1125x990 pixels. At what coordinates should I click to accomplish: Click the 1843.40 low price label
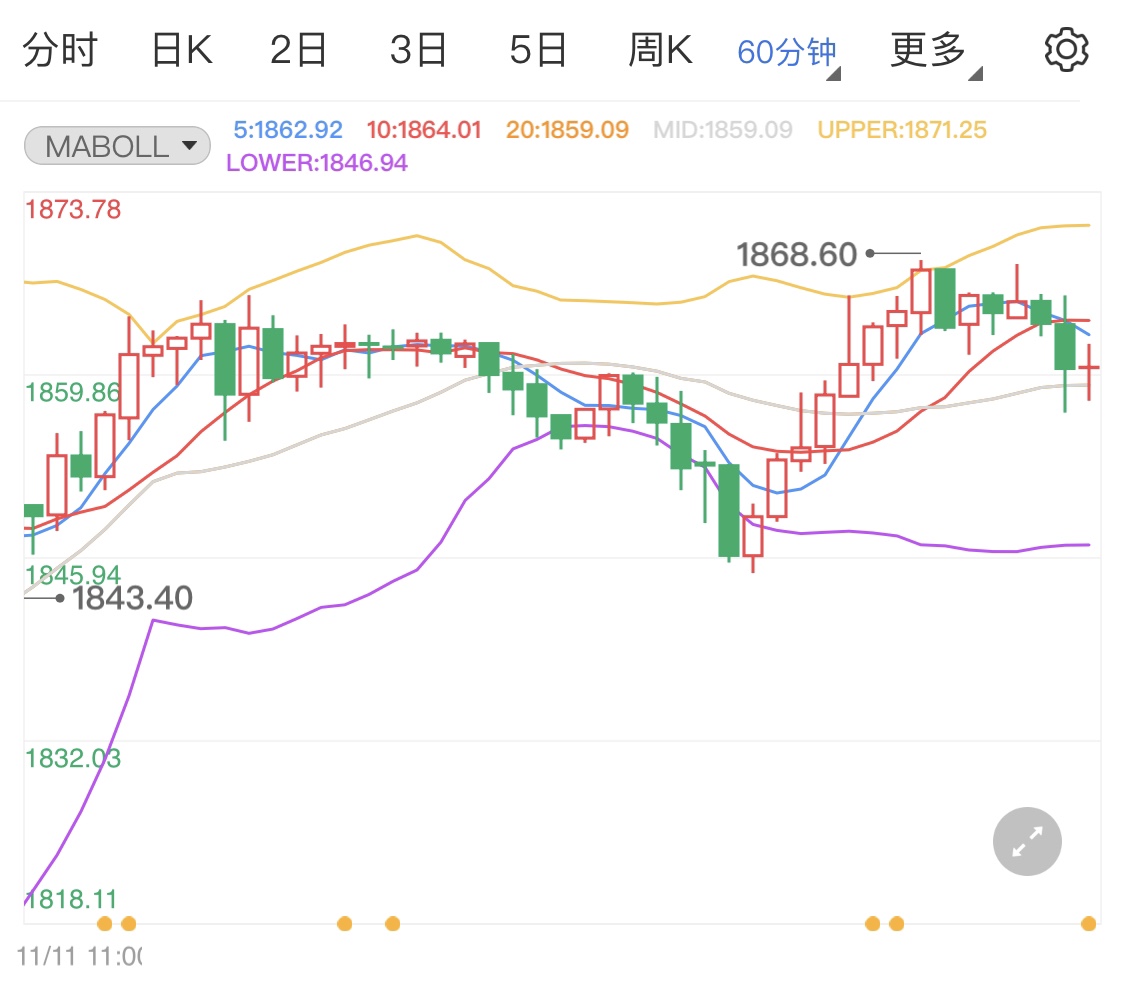coord(133,598)
